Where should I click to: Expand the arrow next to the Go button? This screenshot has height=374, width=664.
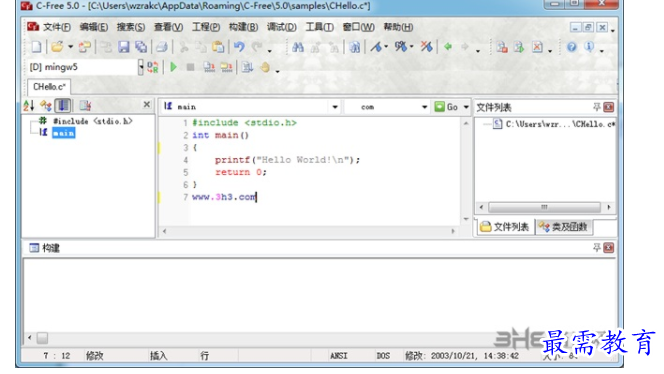click(466, 107)
